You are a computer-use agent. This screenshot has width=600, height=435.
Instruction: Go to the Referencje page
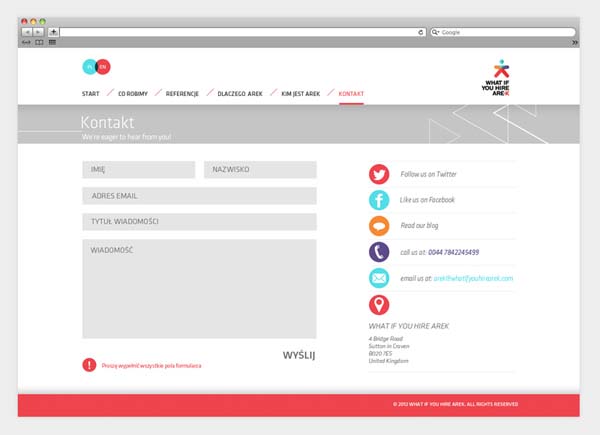pos(182,93)
